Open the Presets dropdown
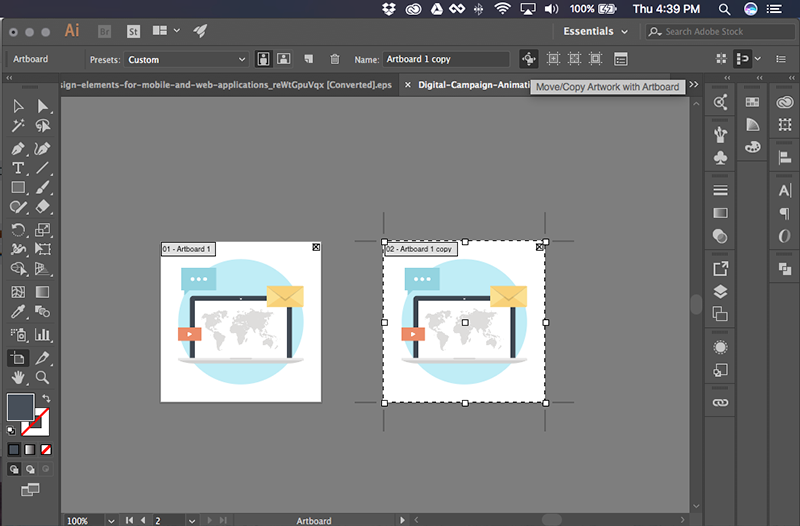800x526 pixels. pos(186,59)
